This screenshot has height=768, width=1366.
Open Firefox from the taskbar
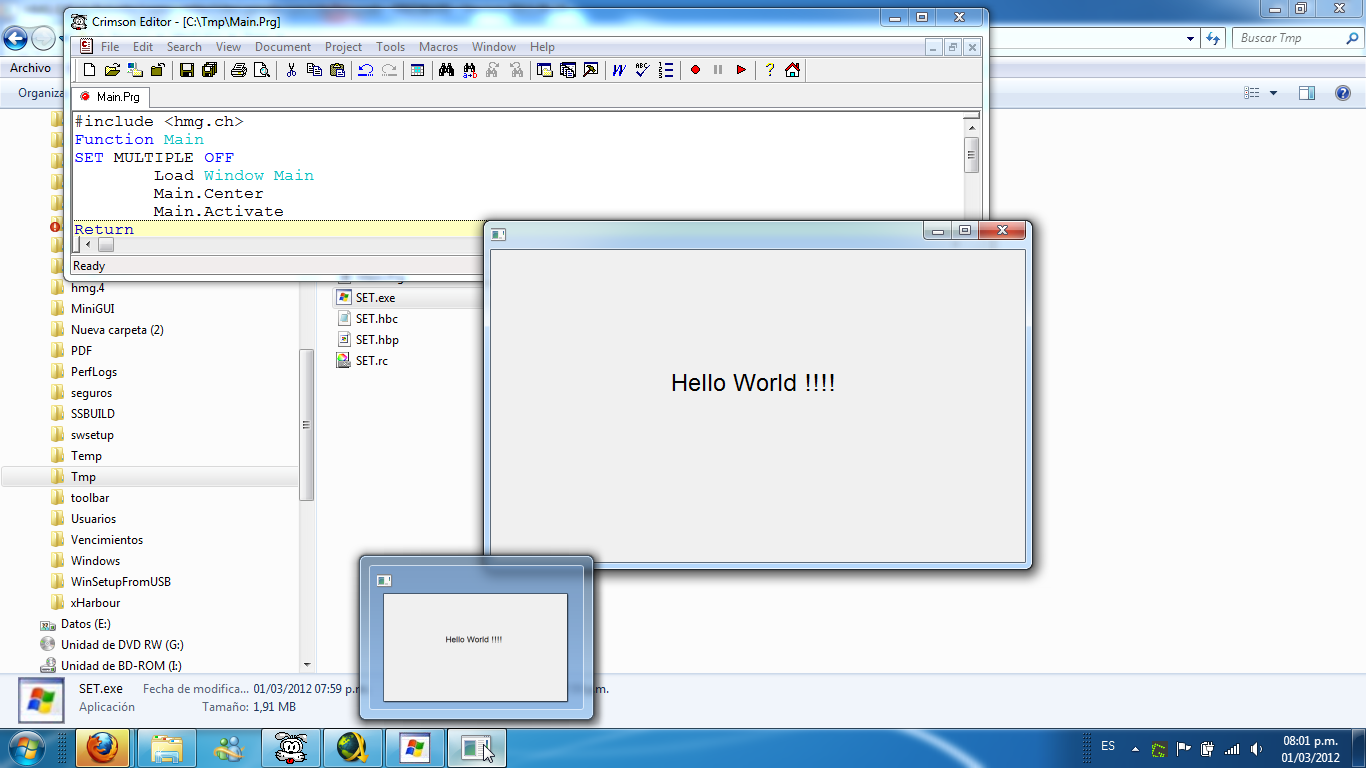pos(102,748)
